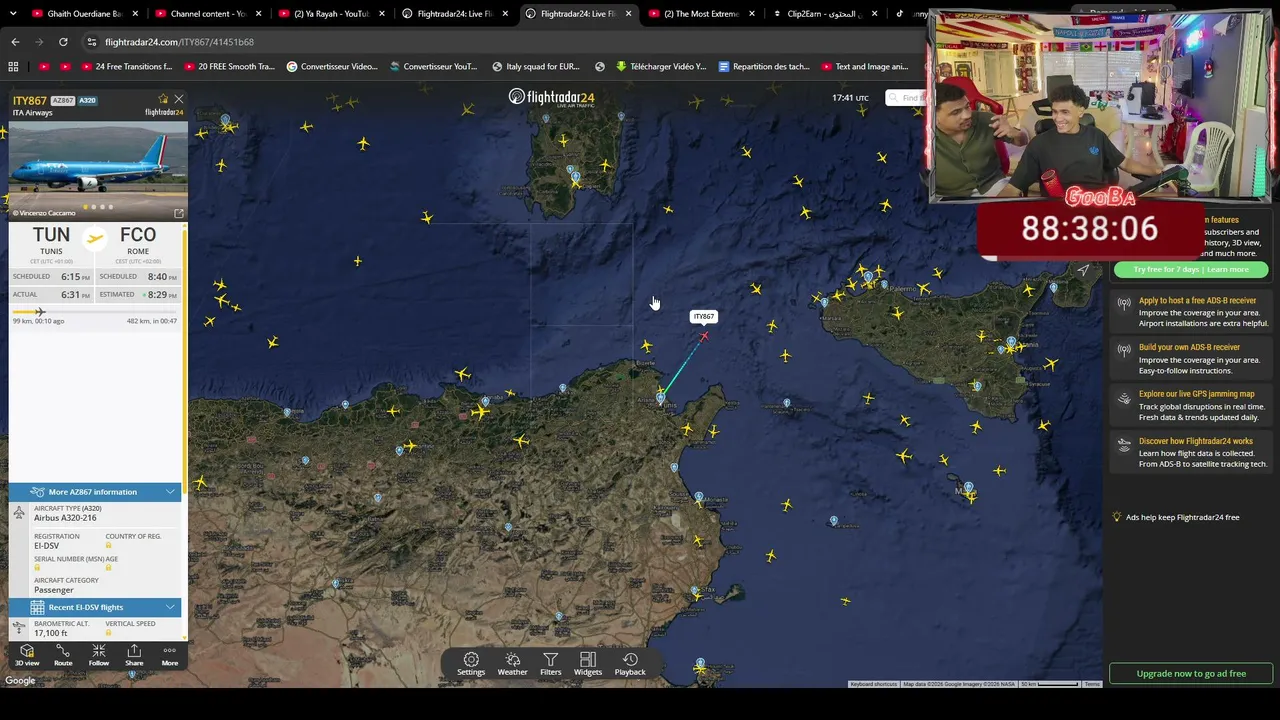Open the Télécharger Vidéo Y... bookmark

tap(661, 67)
